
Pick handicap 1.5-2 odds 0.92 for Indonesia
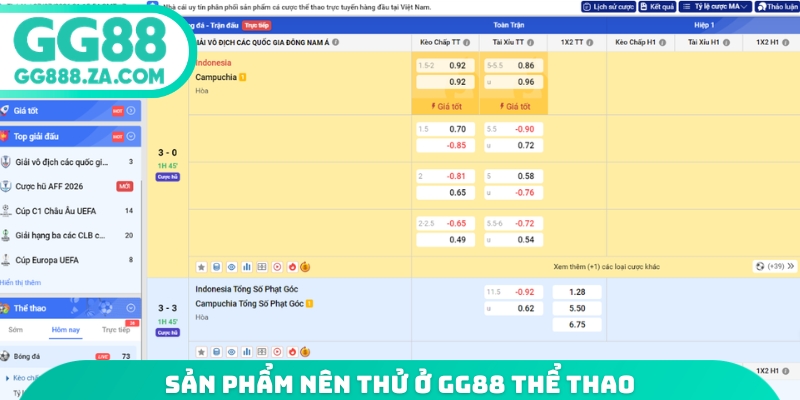445,66
